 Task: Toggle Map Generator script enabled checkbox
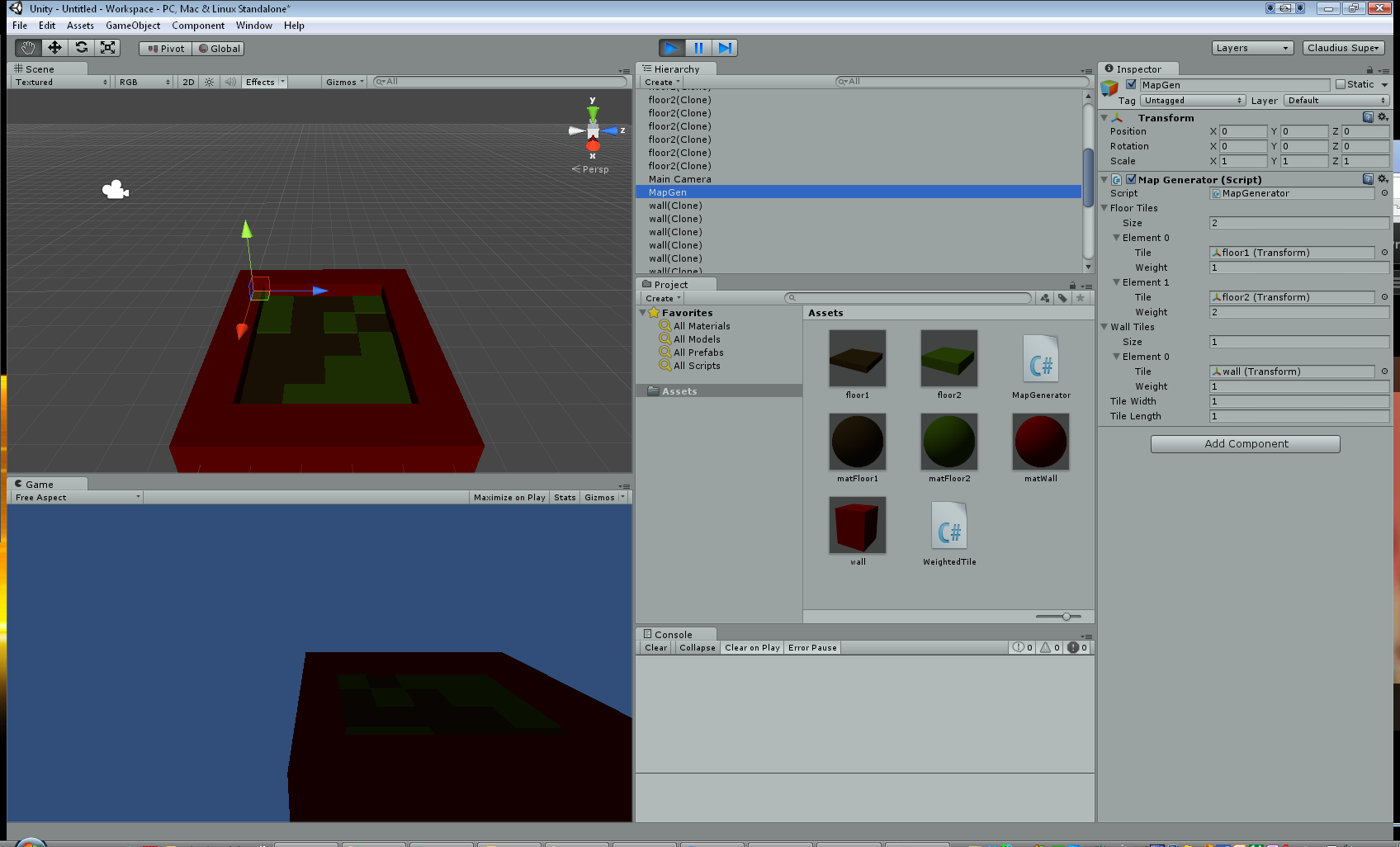pos(1131,179)
